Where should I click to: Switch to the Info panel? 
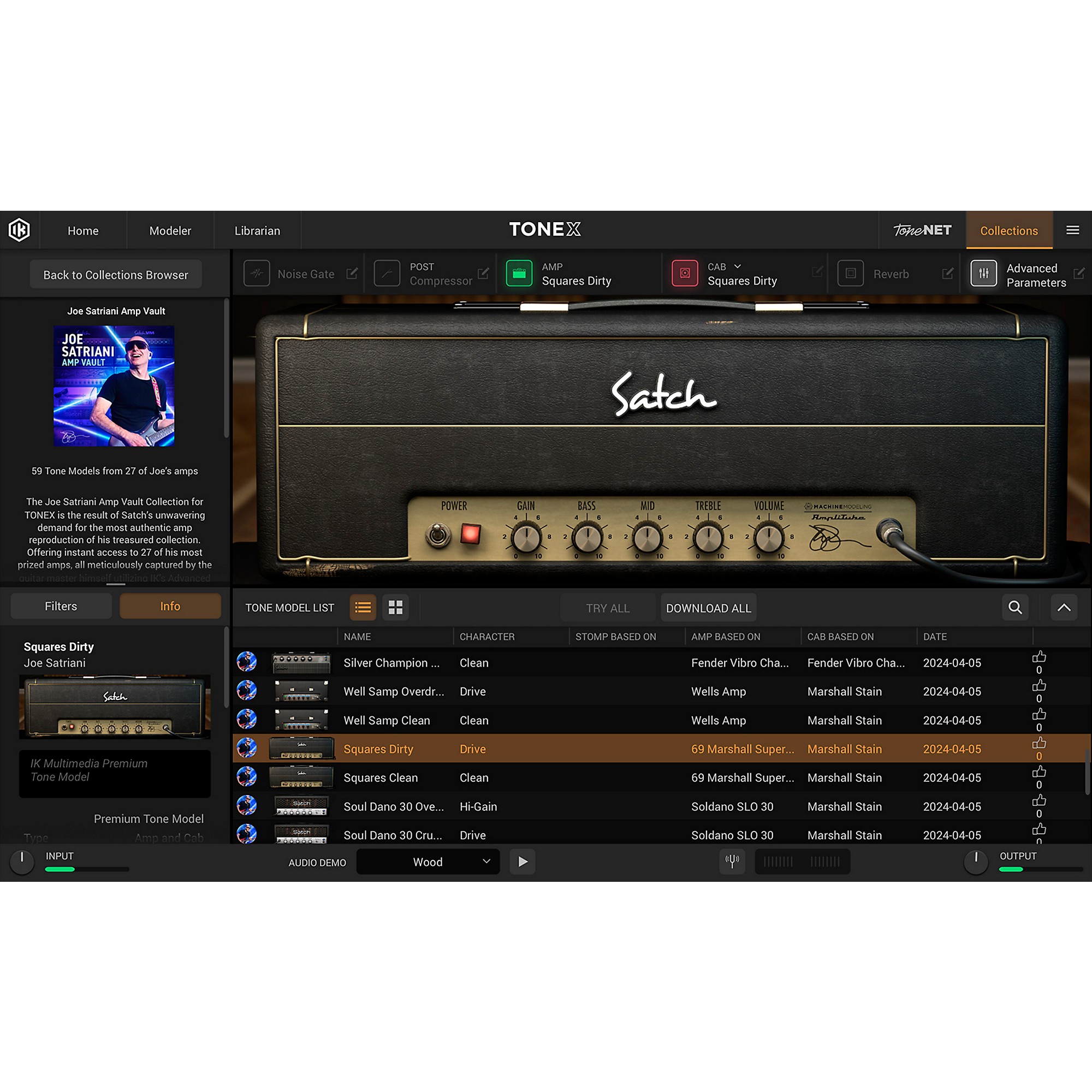170,606
